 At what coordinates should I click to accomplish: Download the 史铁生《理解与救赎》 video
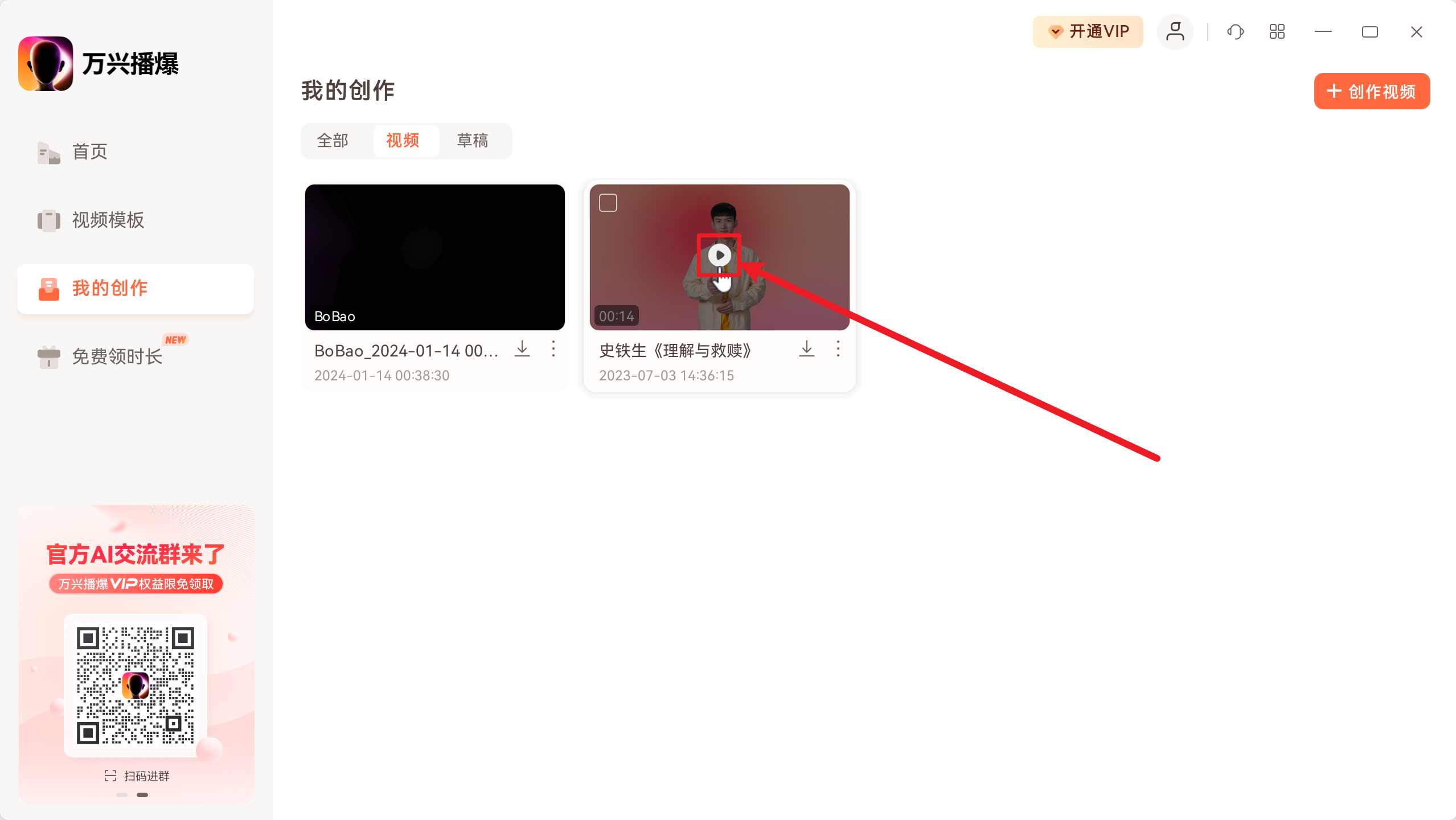(807, 349)
